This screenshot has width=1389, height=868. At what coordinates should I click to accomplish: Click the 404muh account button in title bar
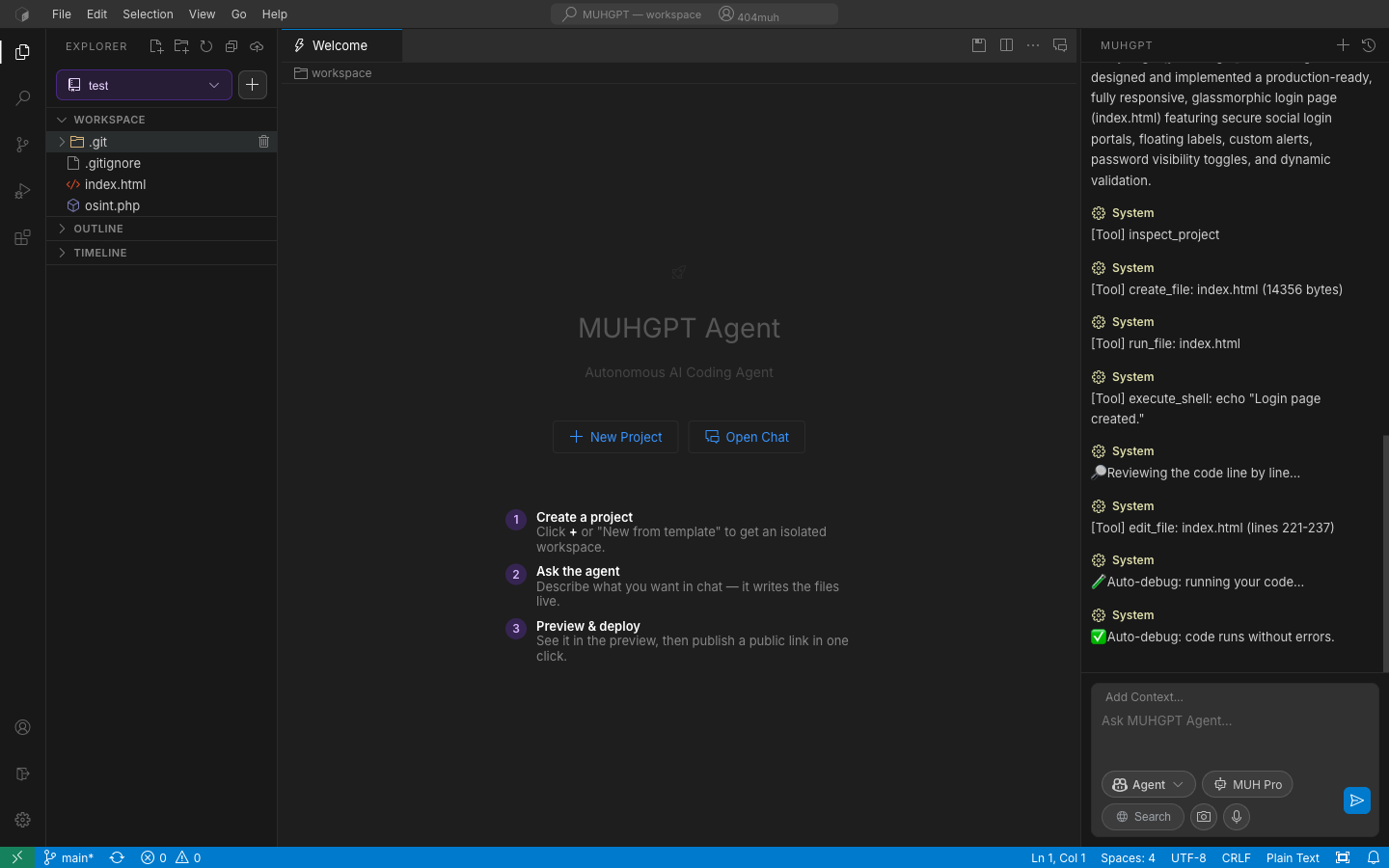pos(749,14)
